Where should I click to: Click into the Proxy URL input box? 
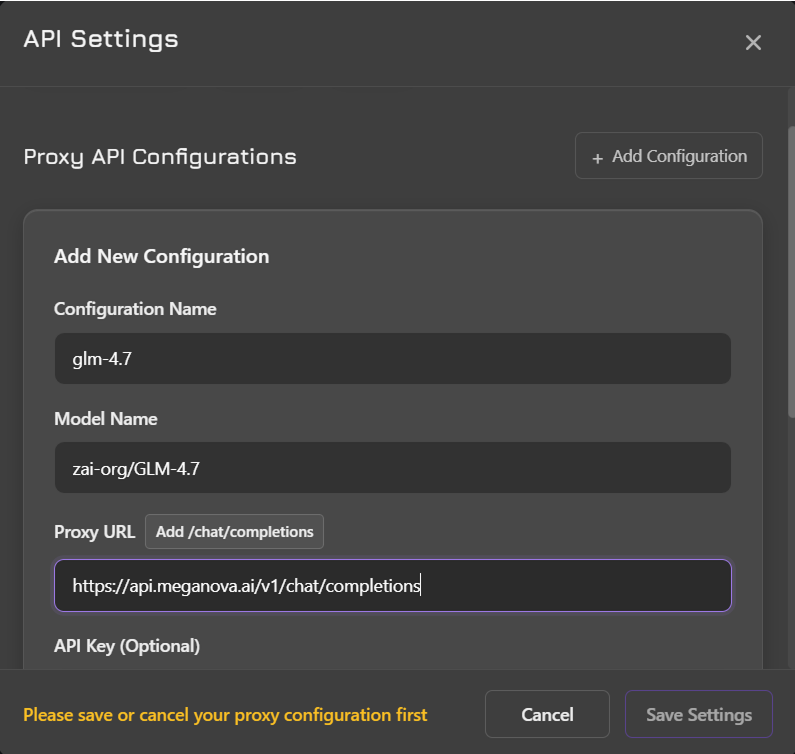point(392,585)
